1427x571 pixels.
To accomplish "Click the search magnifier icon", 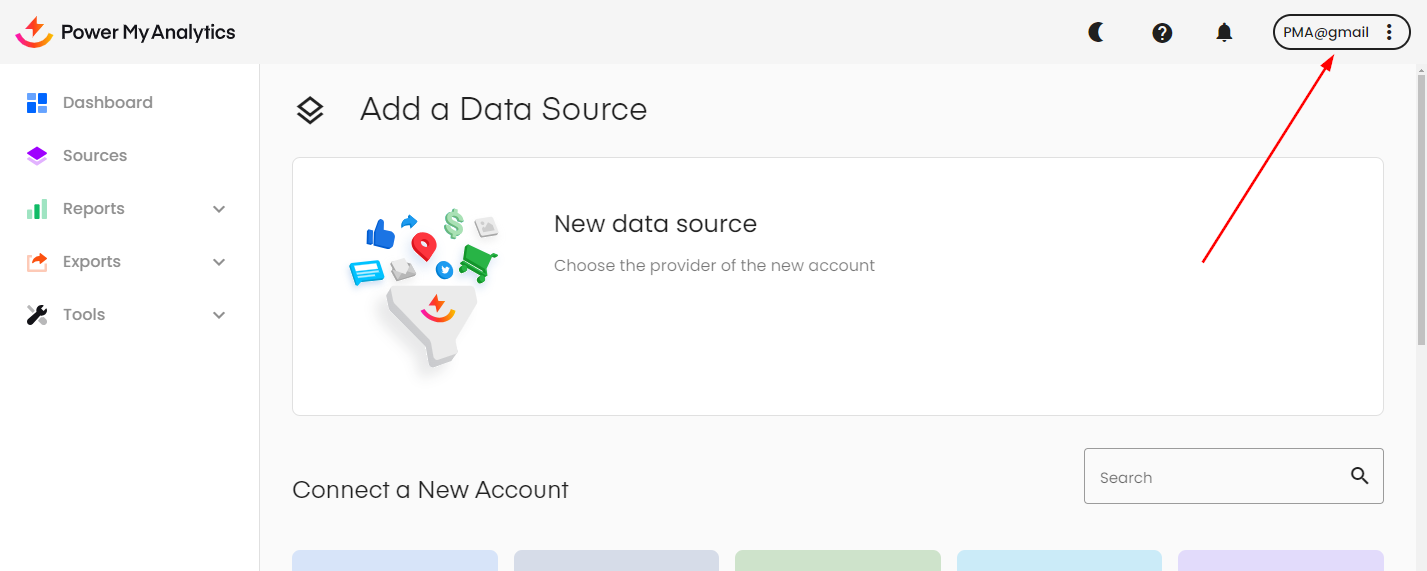I will coord(1360,476).
